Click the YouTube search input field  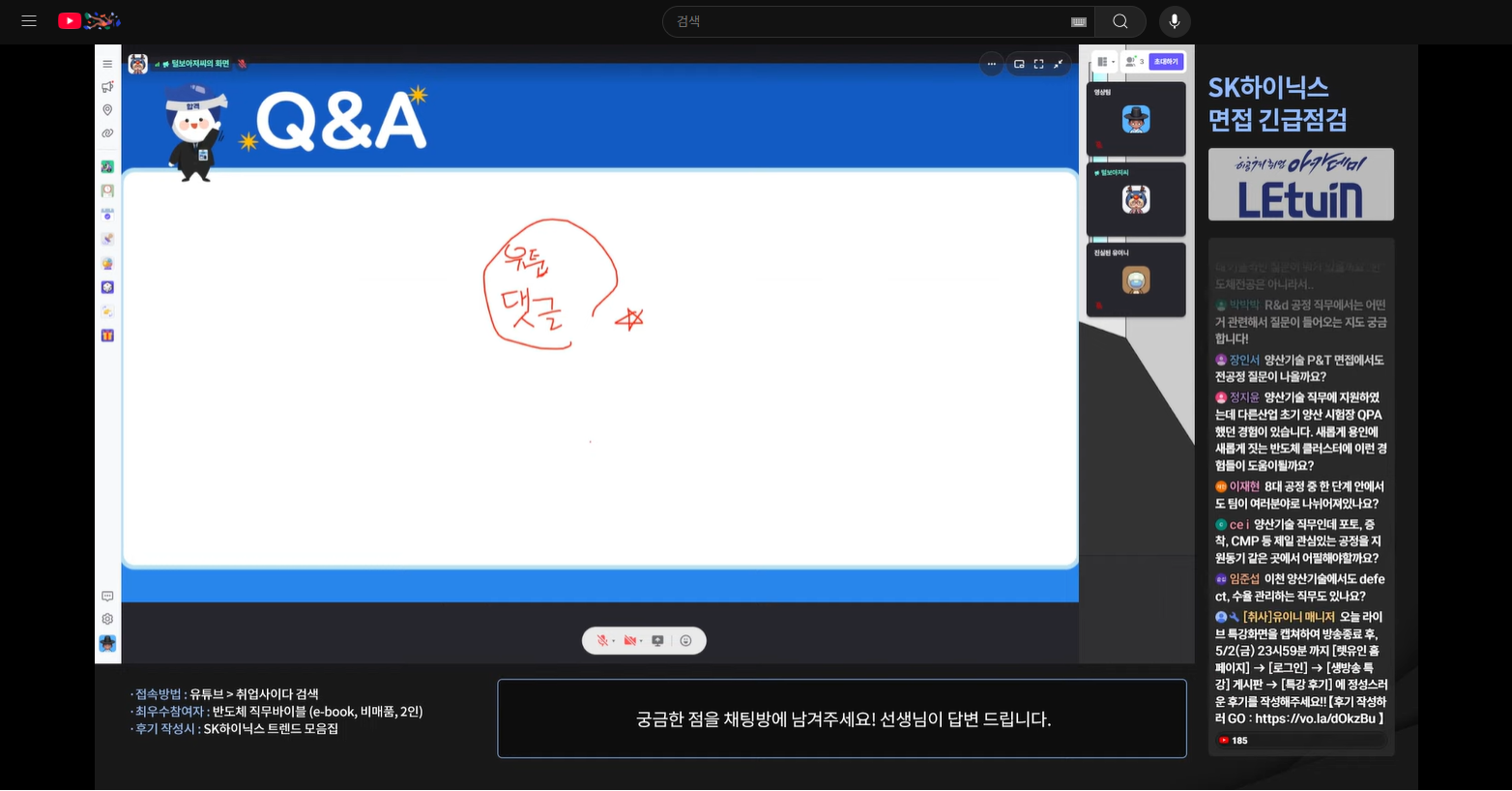870,21
